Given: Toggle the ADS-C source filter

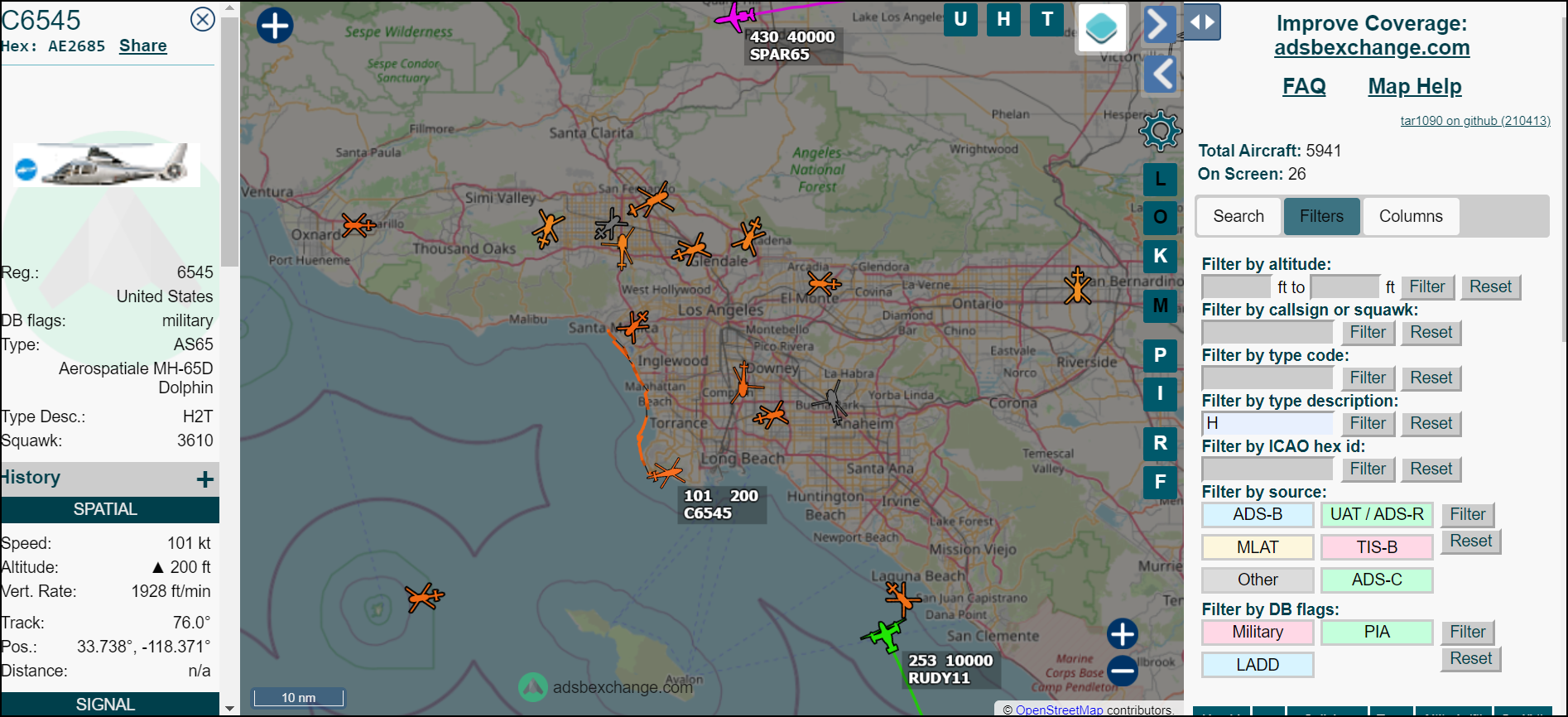Looking at the screenshot, I should (1377, 580).
